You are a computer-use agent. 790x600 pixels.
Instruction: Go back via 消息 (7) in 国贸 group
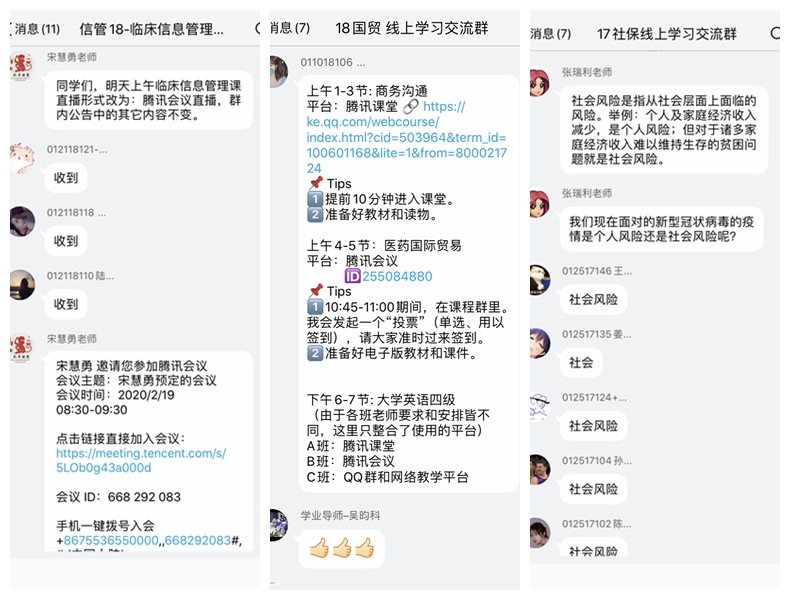click(x=290, y=28)
